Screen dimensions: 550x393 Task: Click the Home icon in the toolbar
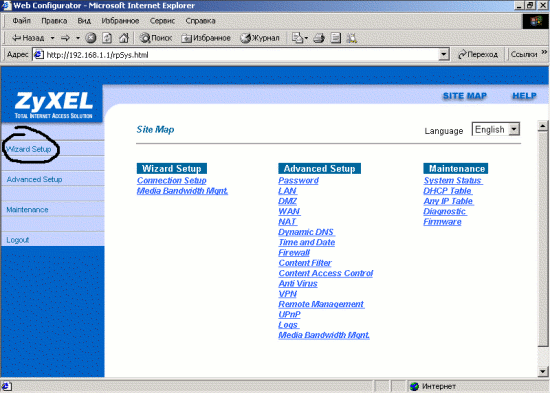coord(123,38)
